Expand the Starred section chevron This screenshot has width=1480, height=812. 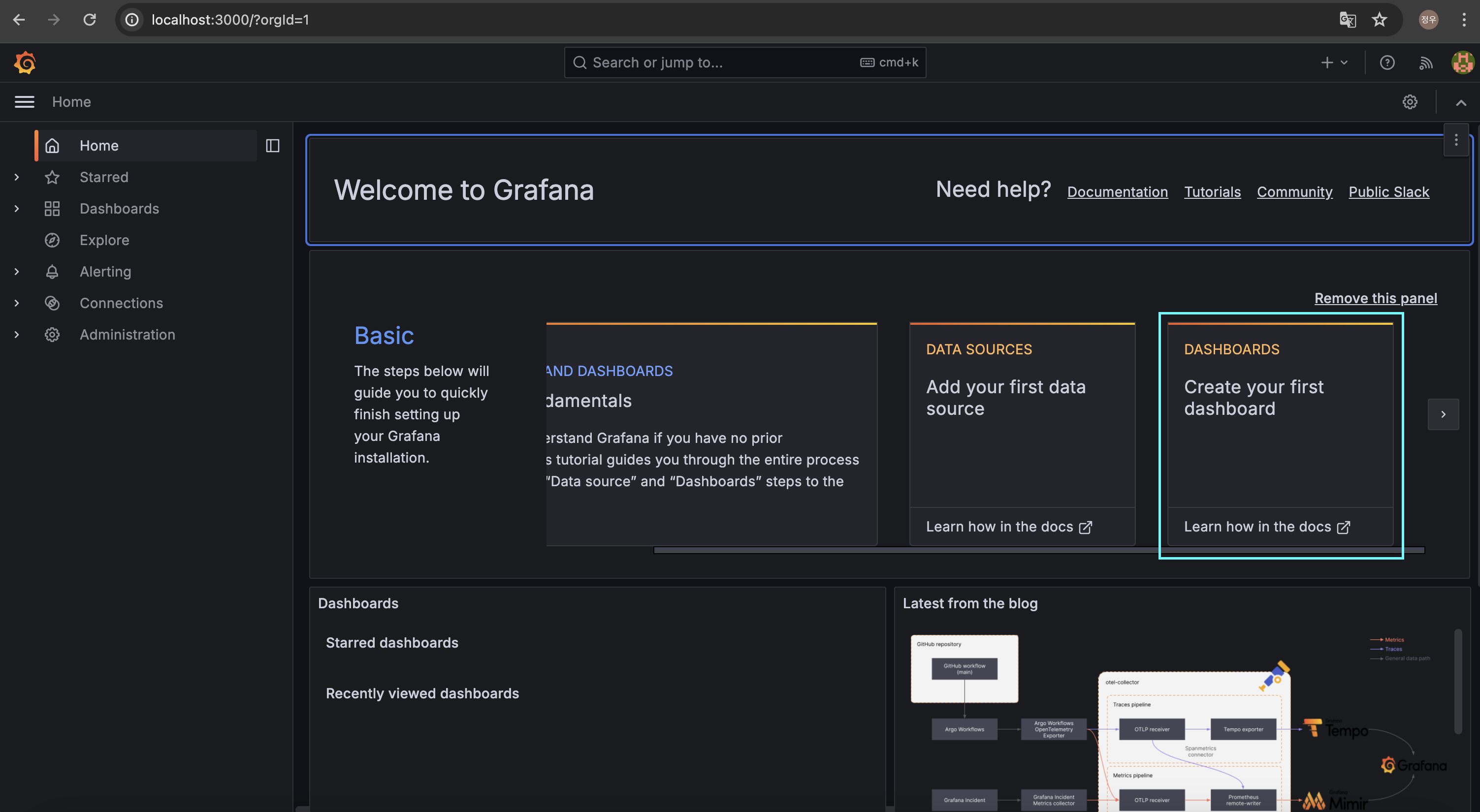tap(17, 178)
